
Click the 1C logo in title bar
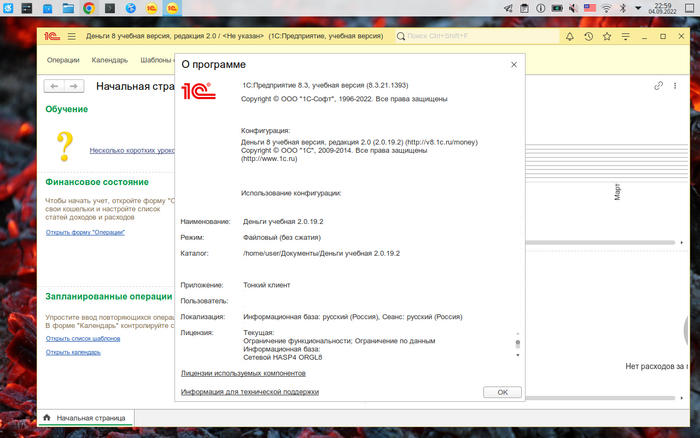coord(52,37)
